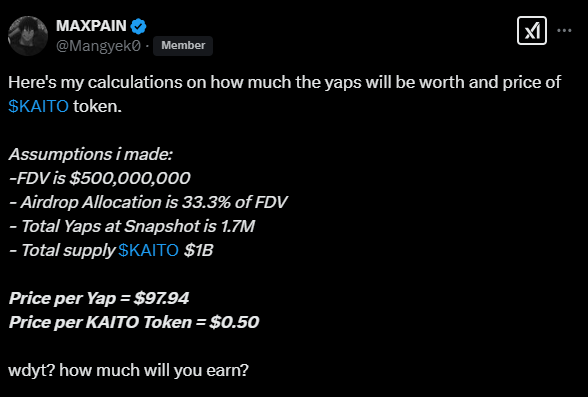
Task: Click the "Total supply" italic text
Action: (x=68, y=250)
